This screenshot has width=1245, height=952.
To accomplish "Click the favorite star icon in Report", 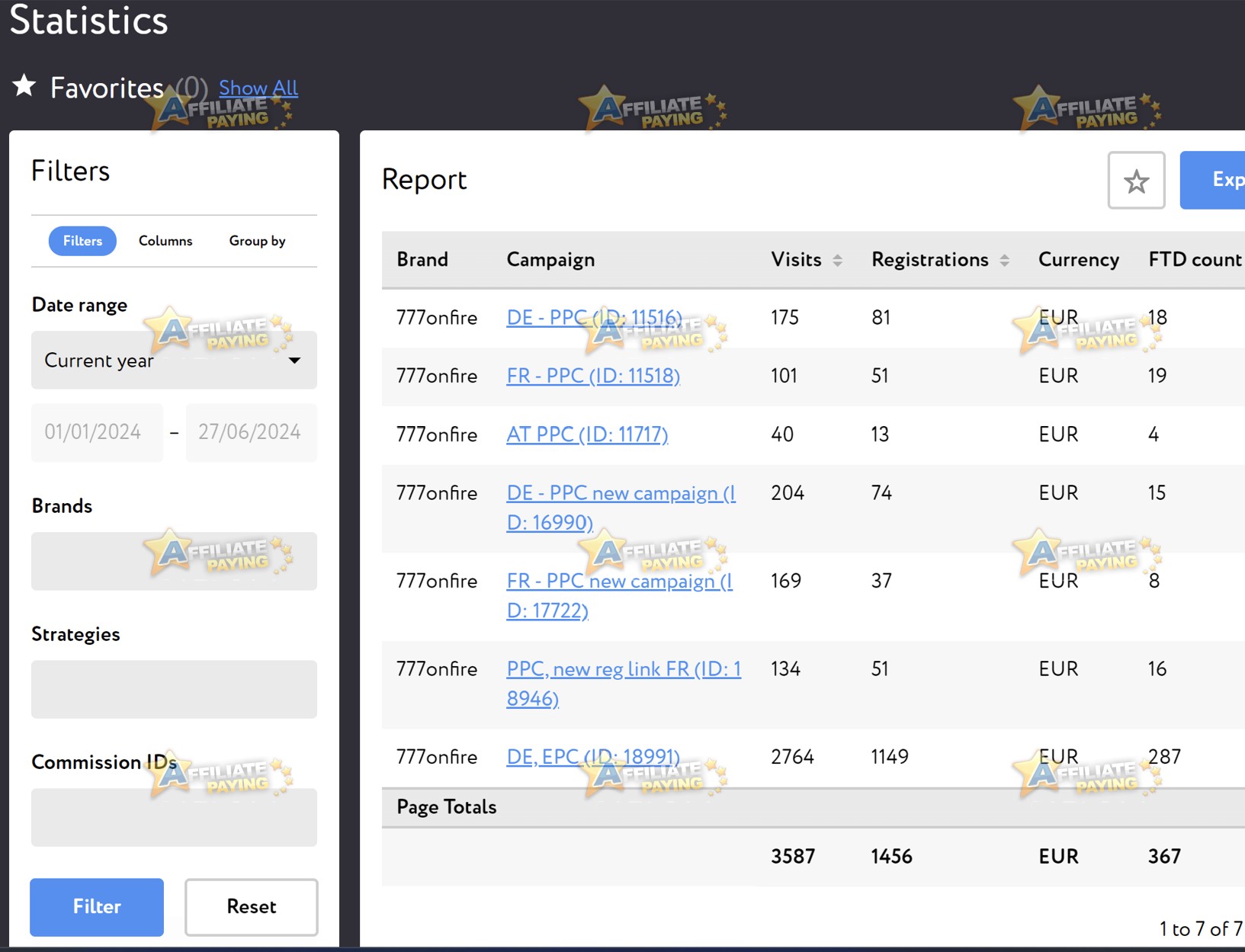I will click(x=1136, y=181).
